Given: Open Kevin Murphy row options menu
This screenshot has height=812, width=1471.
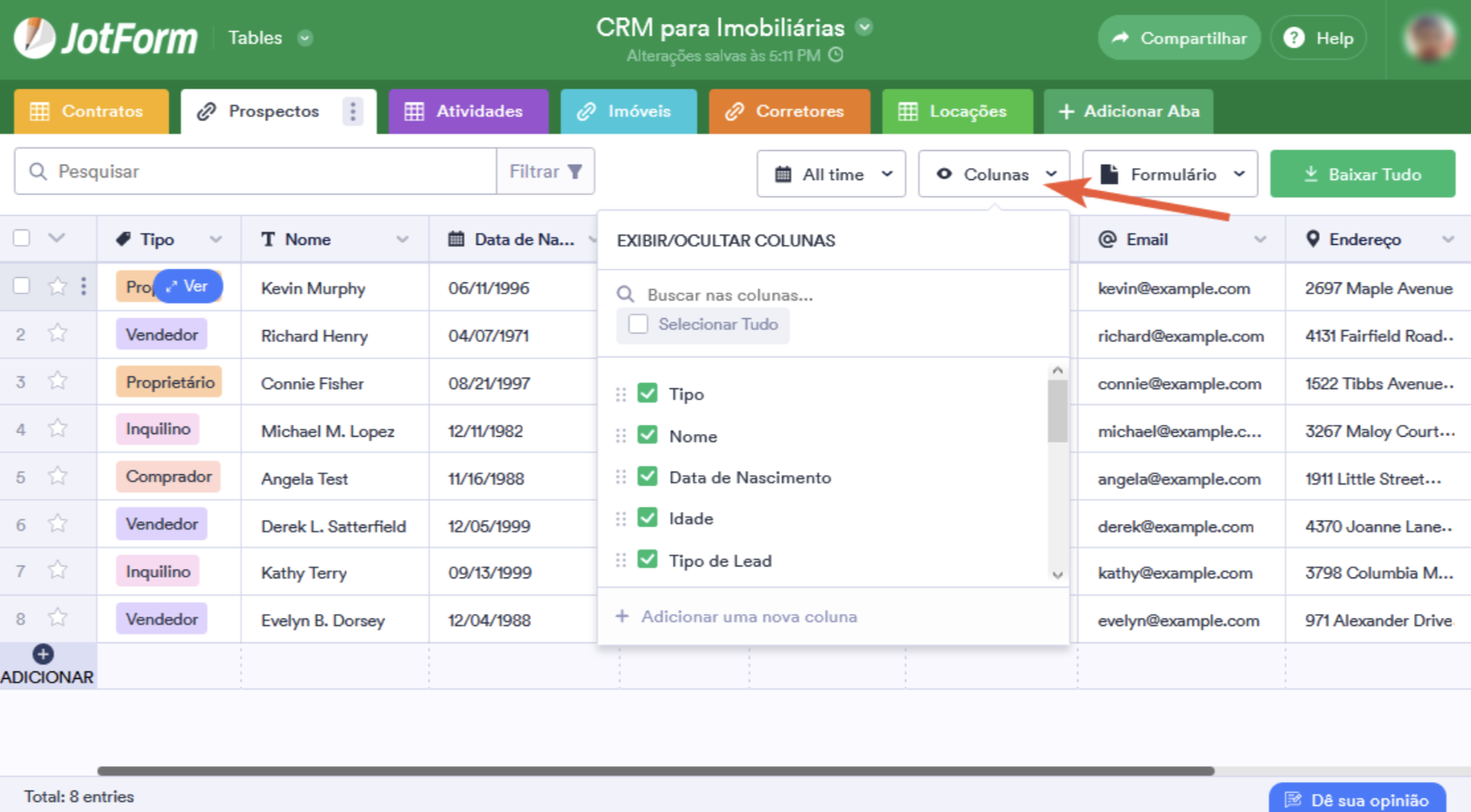Looking at the screenshot, I should 84,286.
